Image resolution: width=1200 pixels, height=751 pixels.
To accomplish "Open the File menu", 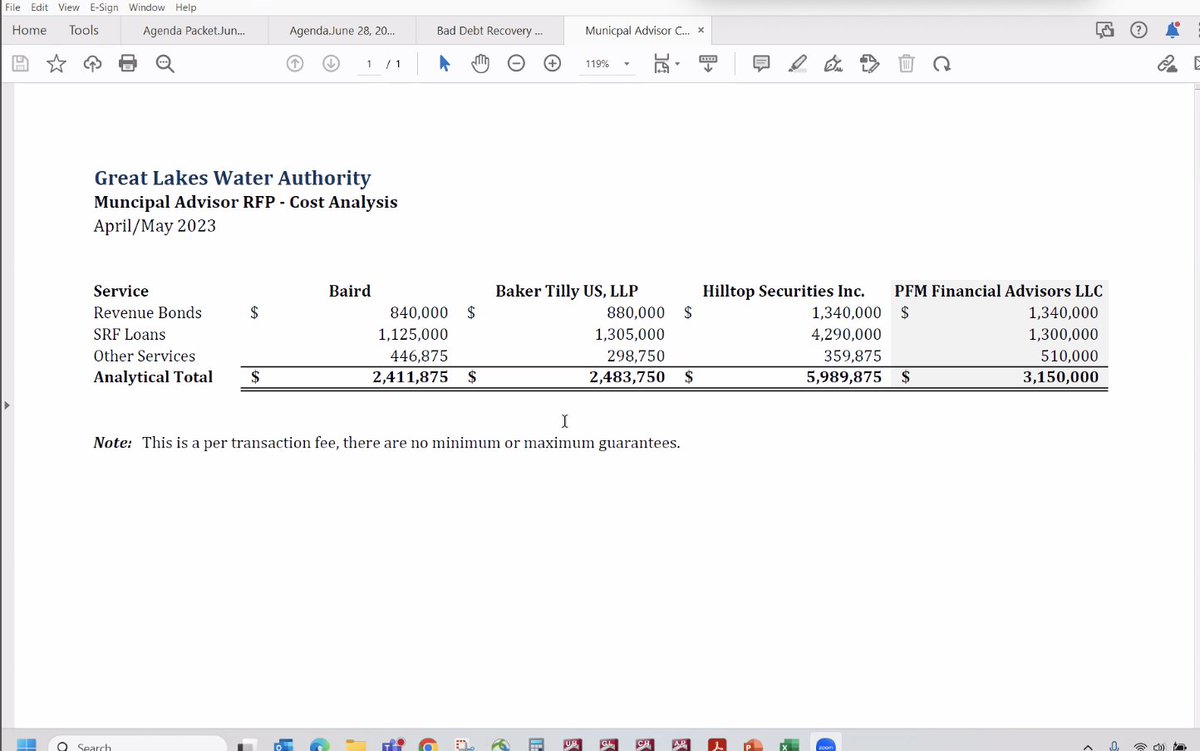I will coord(13,7).
